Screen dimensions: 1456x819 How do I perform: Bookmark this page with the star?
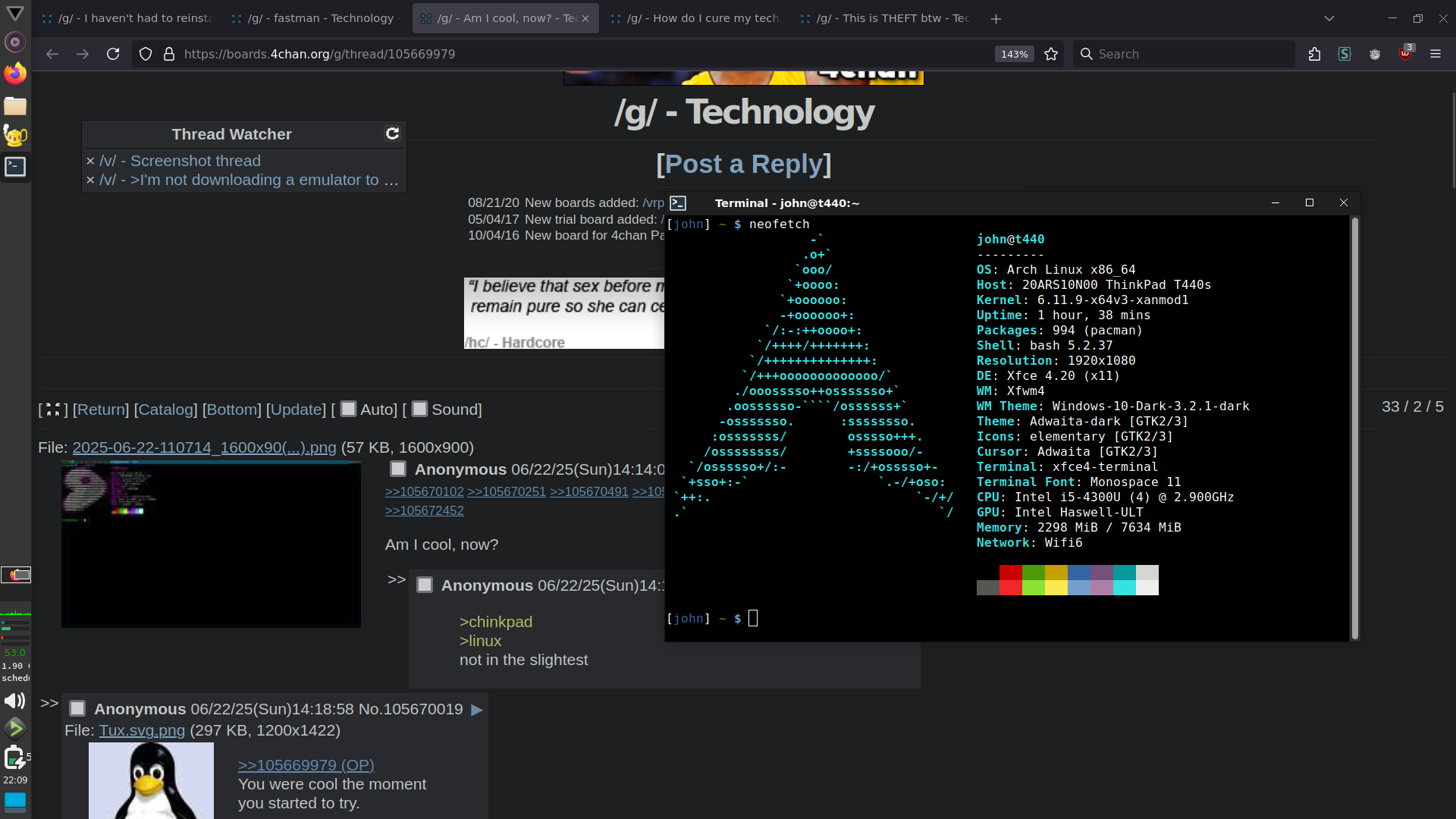pyautogui.click(x=1051, y=54)
